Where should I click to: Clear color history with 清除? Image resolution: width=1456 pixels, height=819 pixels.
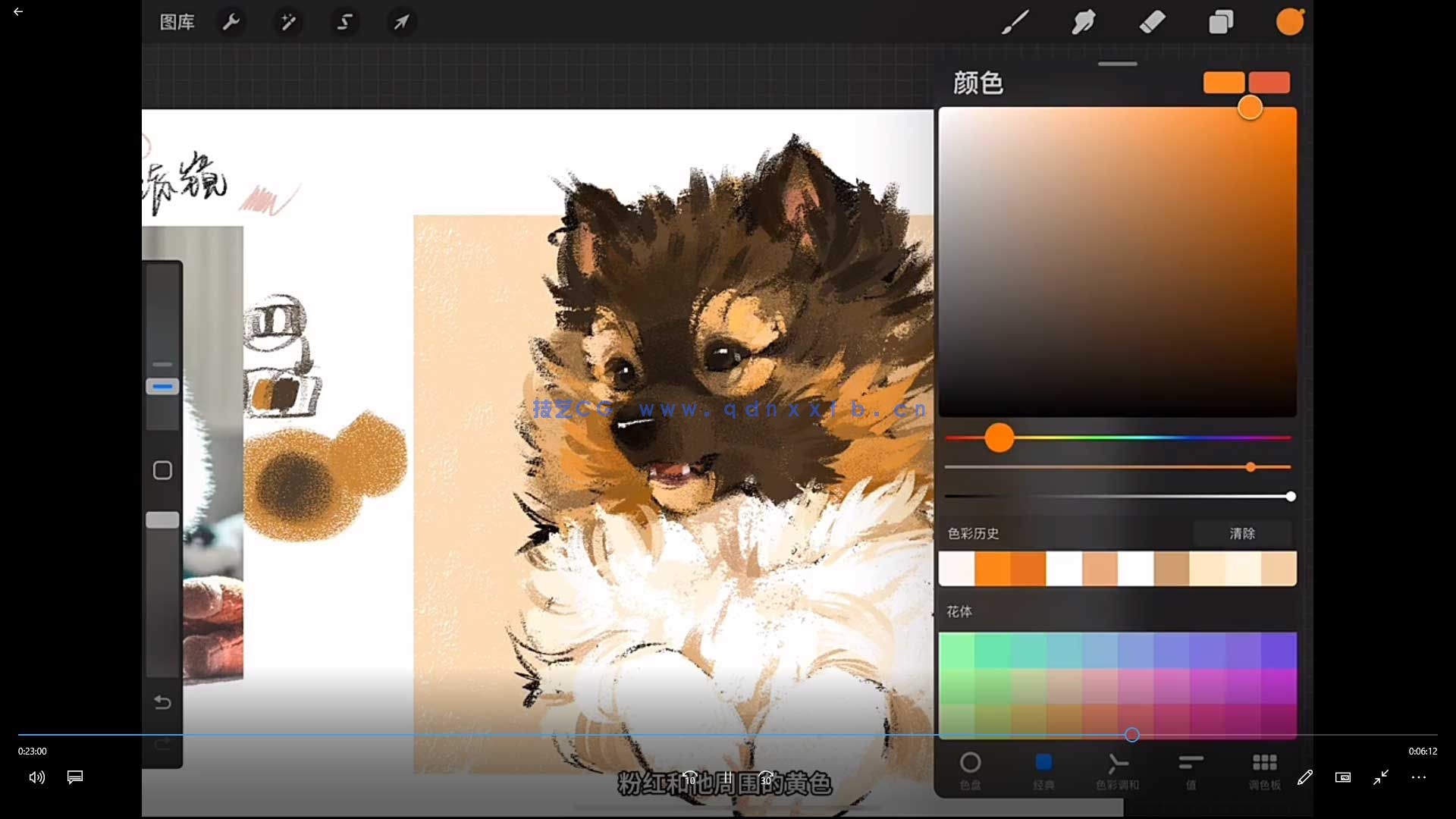tap(1242, 534)
